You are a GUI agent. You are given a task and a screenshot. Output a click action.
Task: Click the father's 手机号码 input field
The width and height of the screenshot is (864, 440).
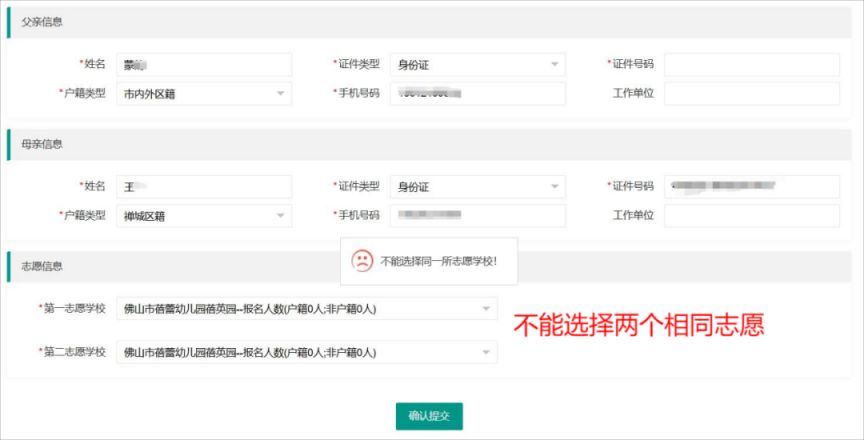[x=477, y=94]
